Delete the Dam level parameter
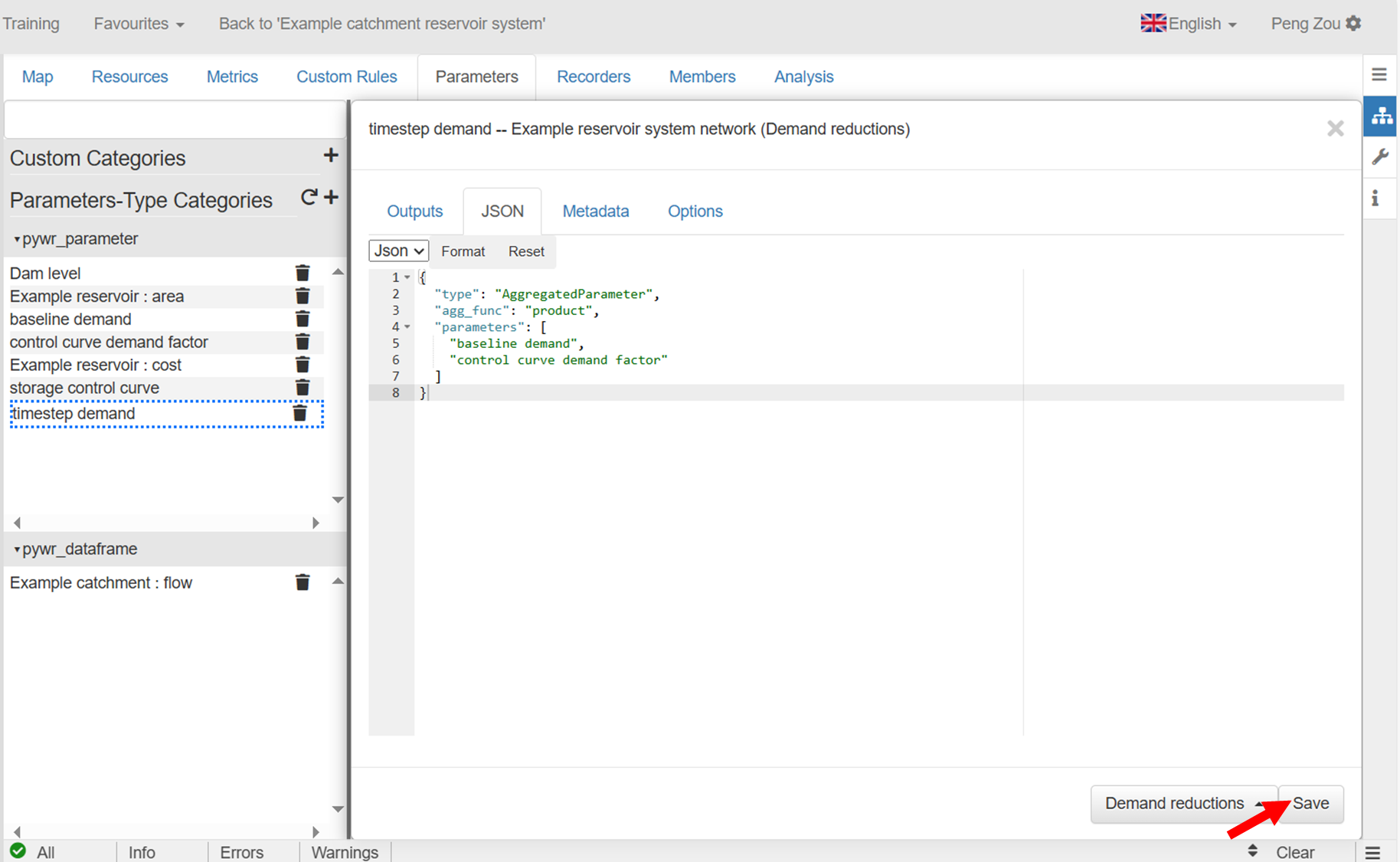The image size is (1400, 862). click(x=303, y=274)
